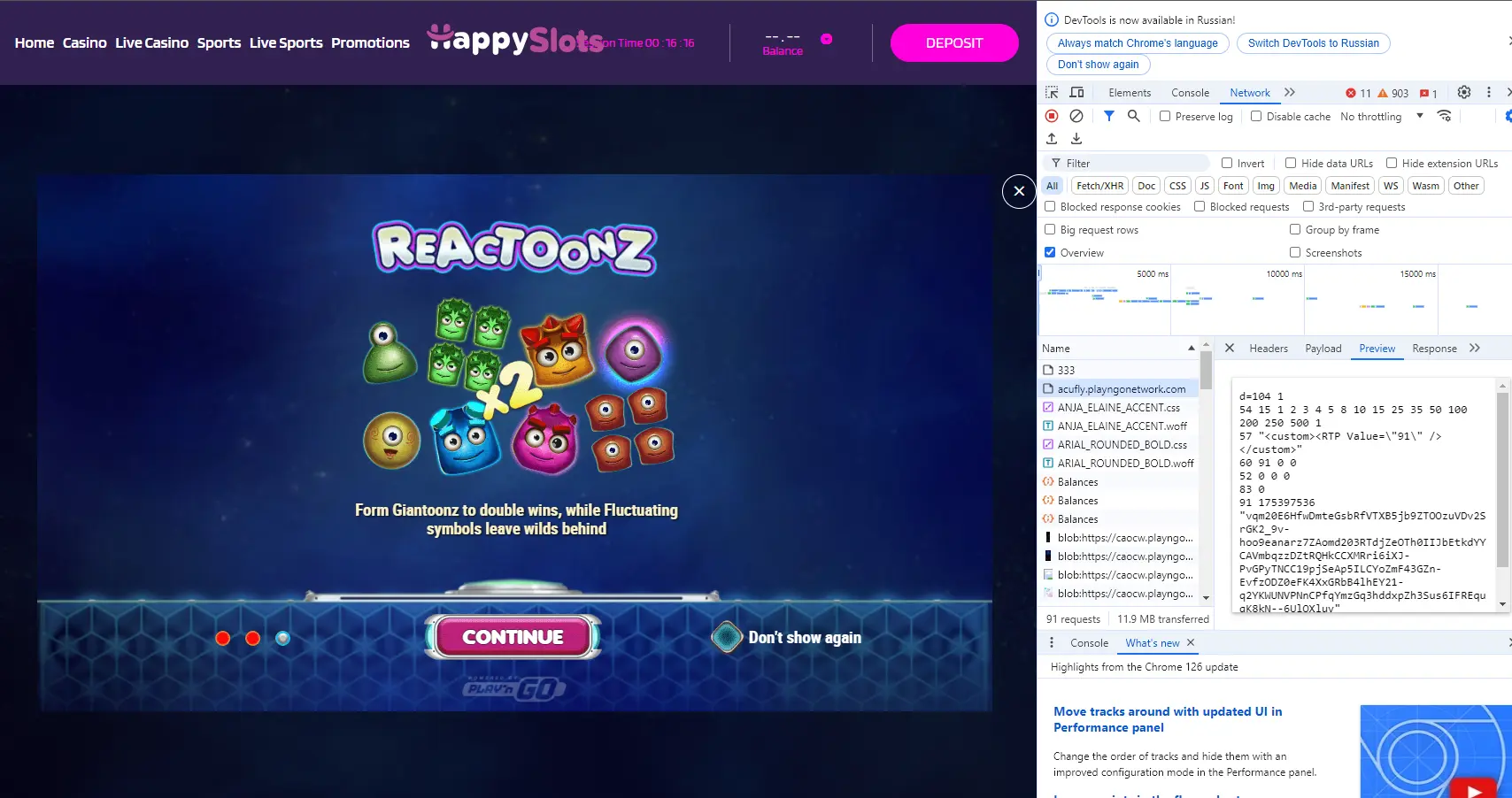Screen dimensions: 1512x798
Task: Open the Promotions nav link
Action: click(x=370, y=42)
